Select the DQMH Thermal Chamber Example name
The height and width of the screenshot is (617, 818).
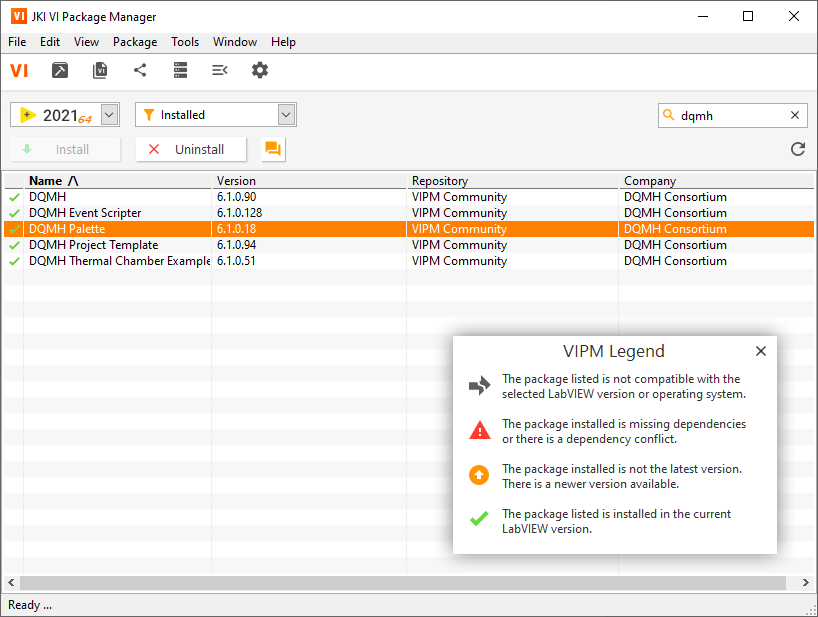pyautogui.click(x=119, y=261)
